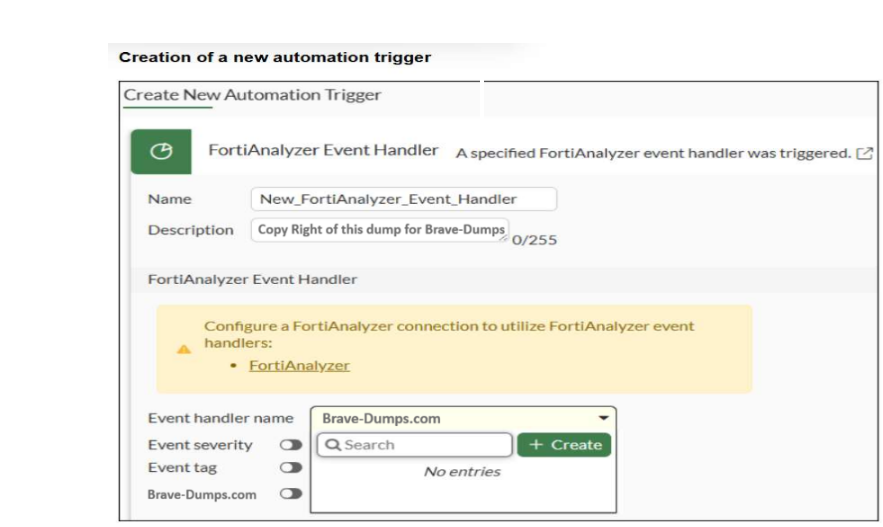Click the 0/255 character counter

534,240
